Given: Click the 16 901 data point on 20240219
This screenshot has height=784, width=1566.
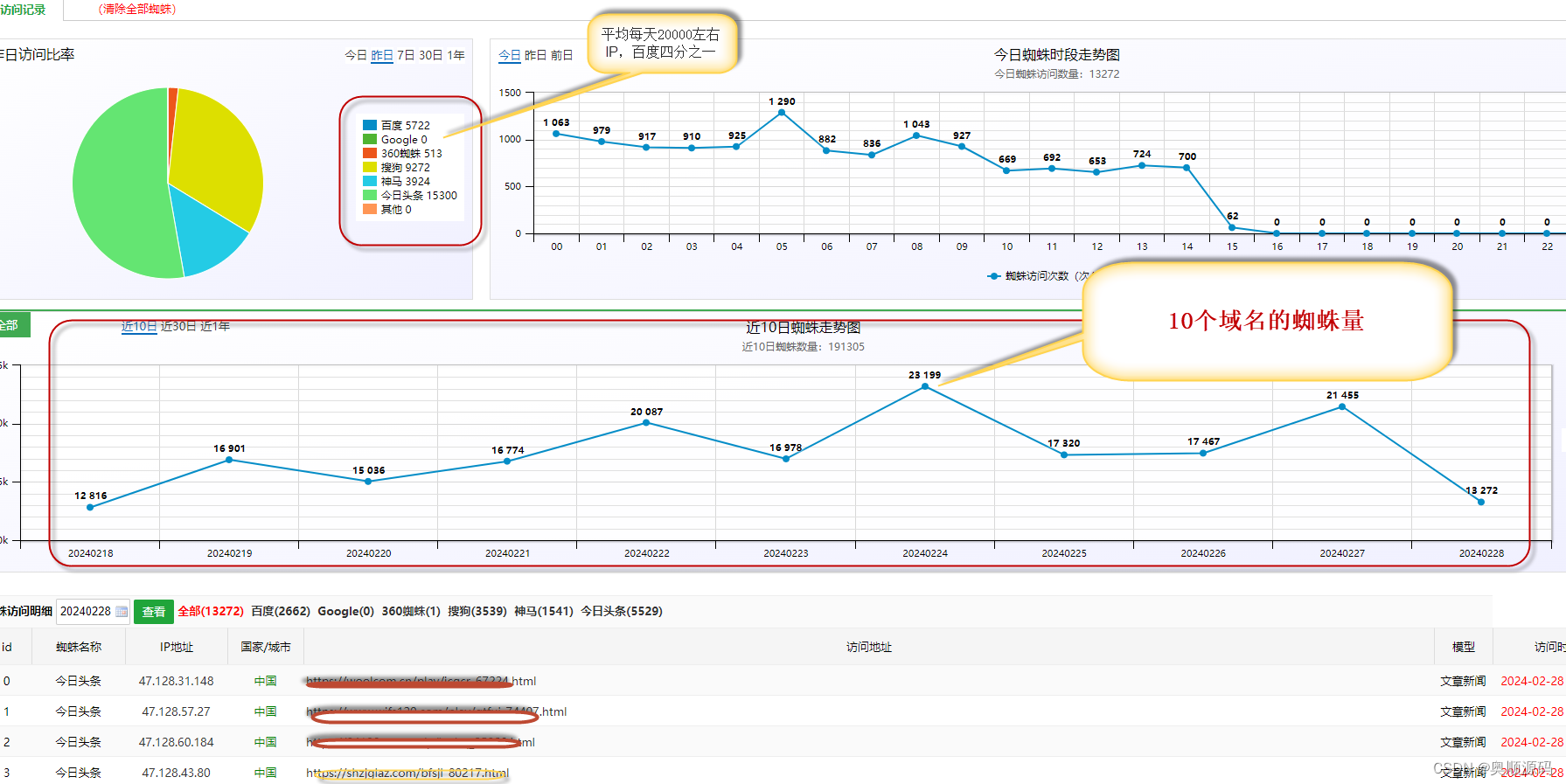Looking at the screenshot, I should [x=229, y=460].
